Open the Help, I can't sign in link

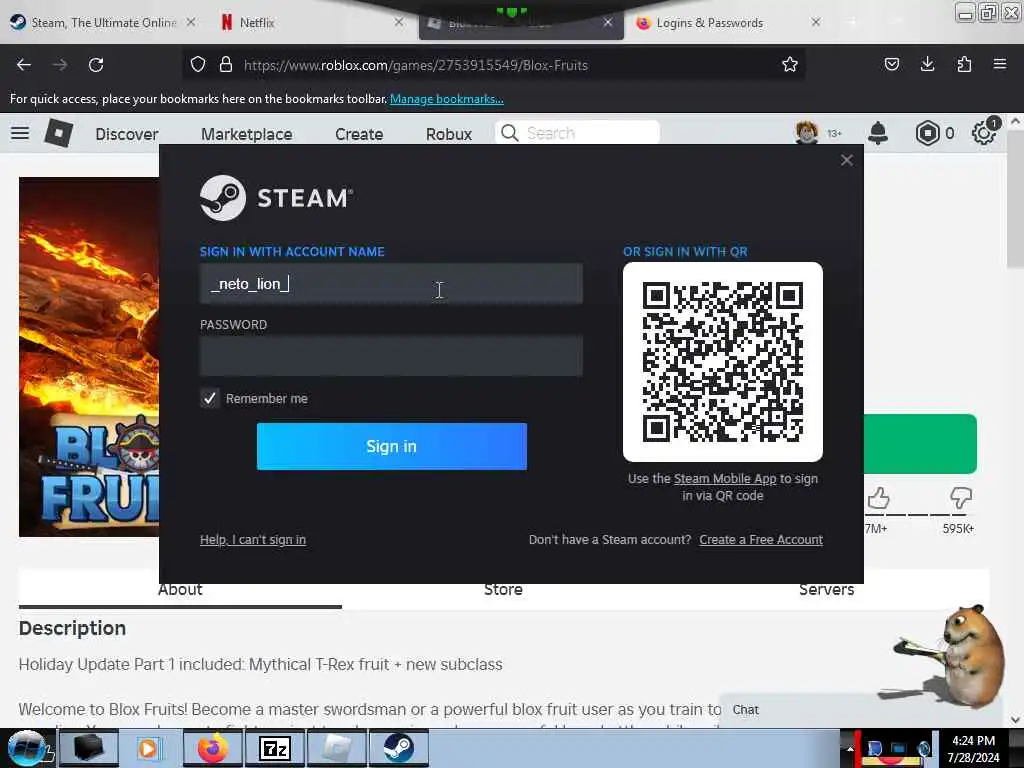(x=253, y=539)
